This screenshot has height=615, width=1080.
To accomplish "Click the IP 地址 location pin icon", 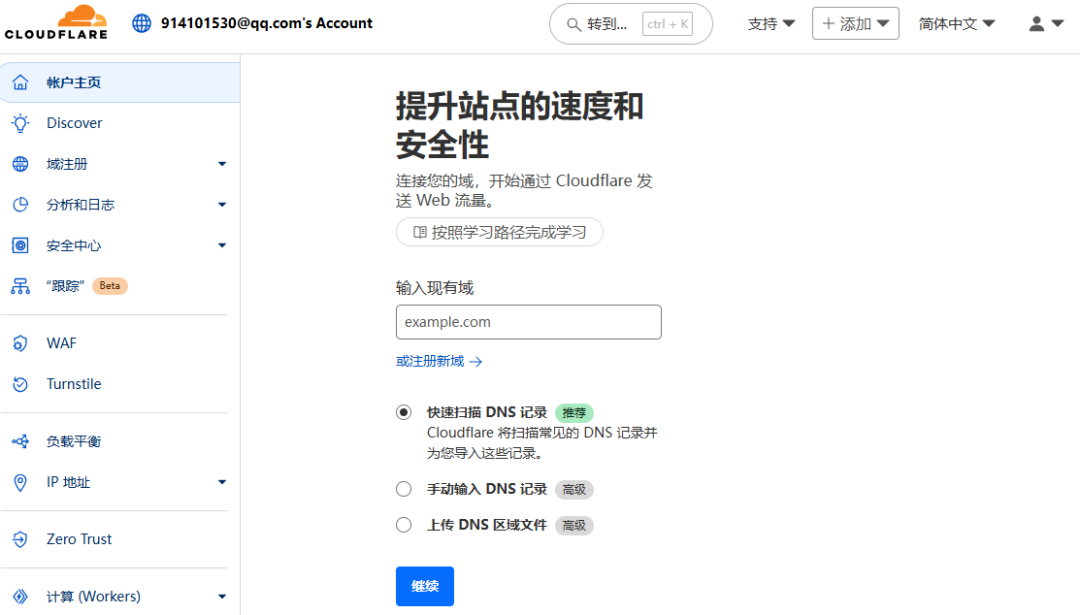I will (21, 483).
